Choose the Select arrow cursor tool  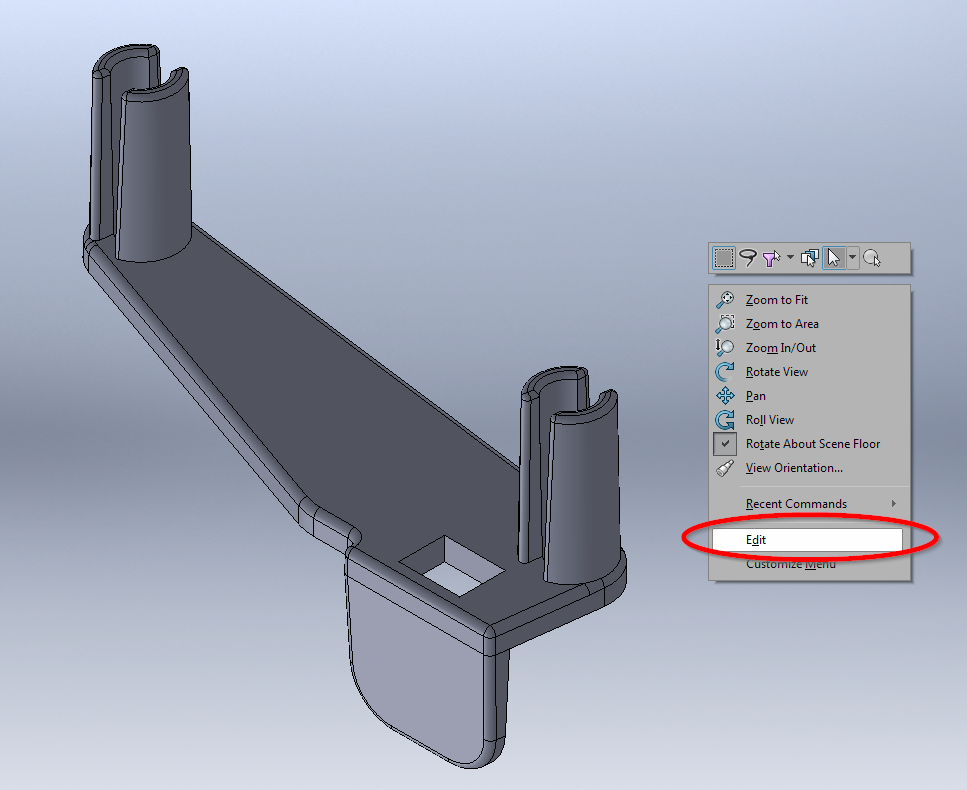[834, 258]
